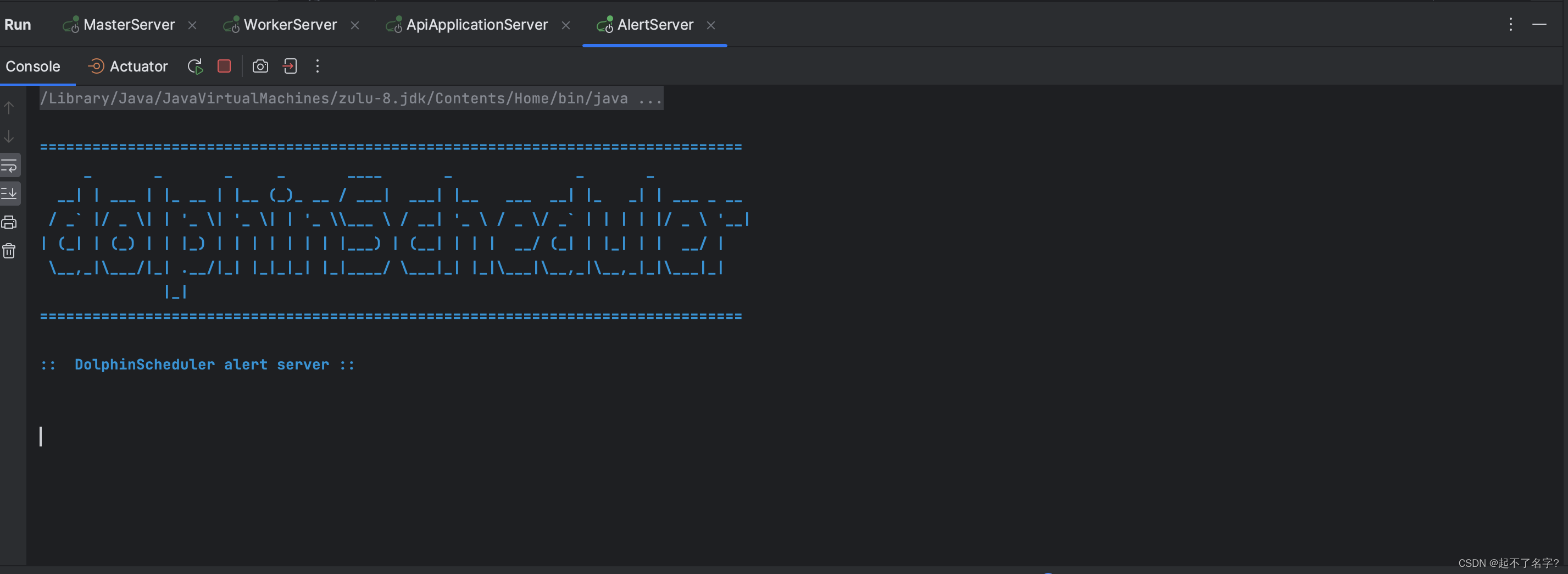Place cursor at the console input caret
Image resolution: width=1568 pixels, height=574 pixels.
41,437
